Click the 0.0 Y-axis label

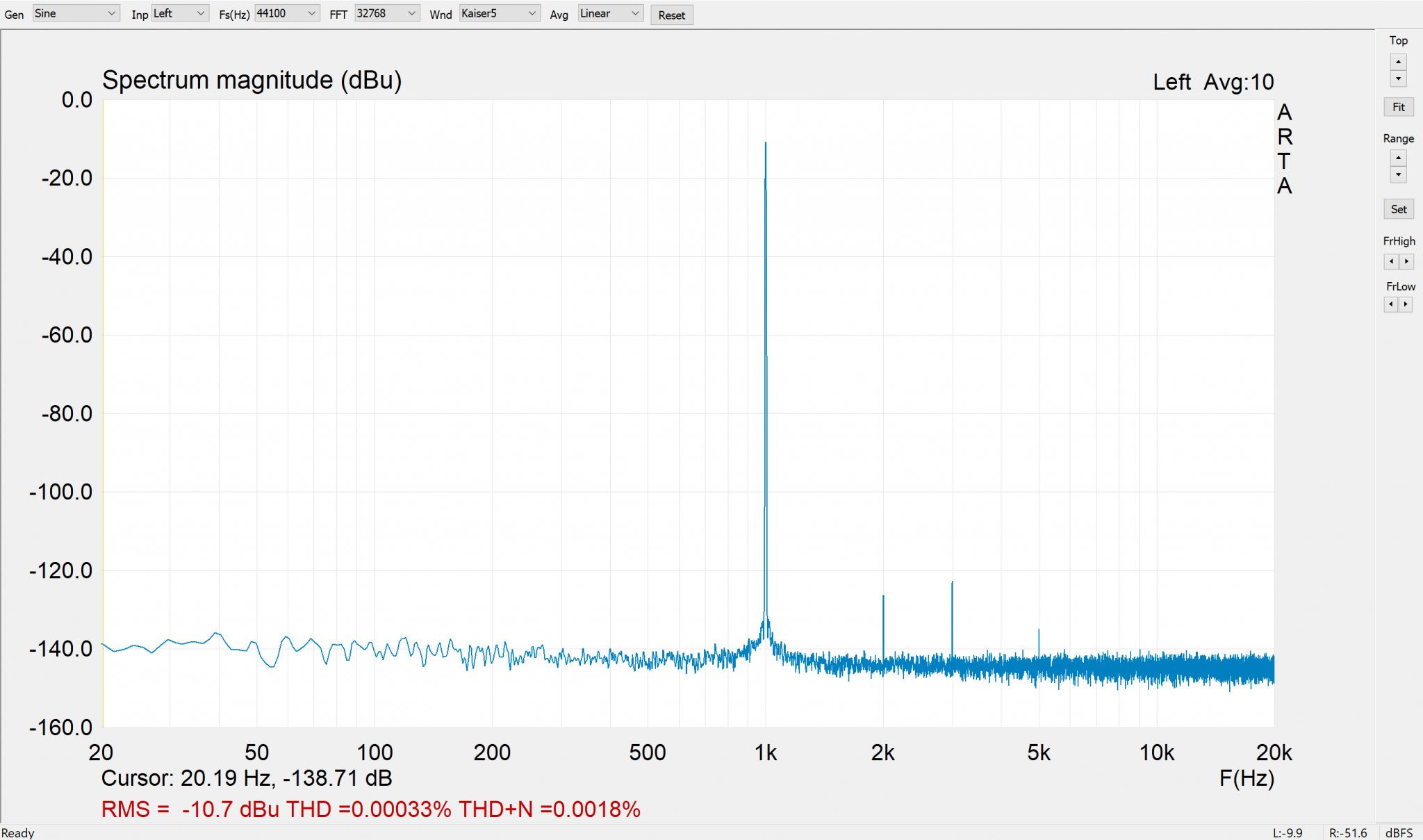click(76, 100)
